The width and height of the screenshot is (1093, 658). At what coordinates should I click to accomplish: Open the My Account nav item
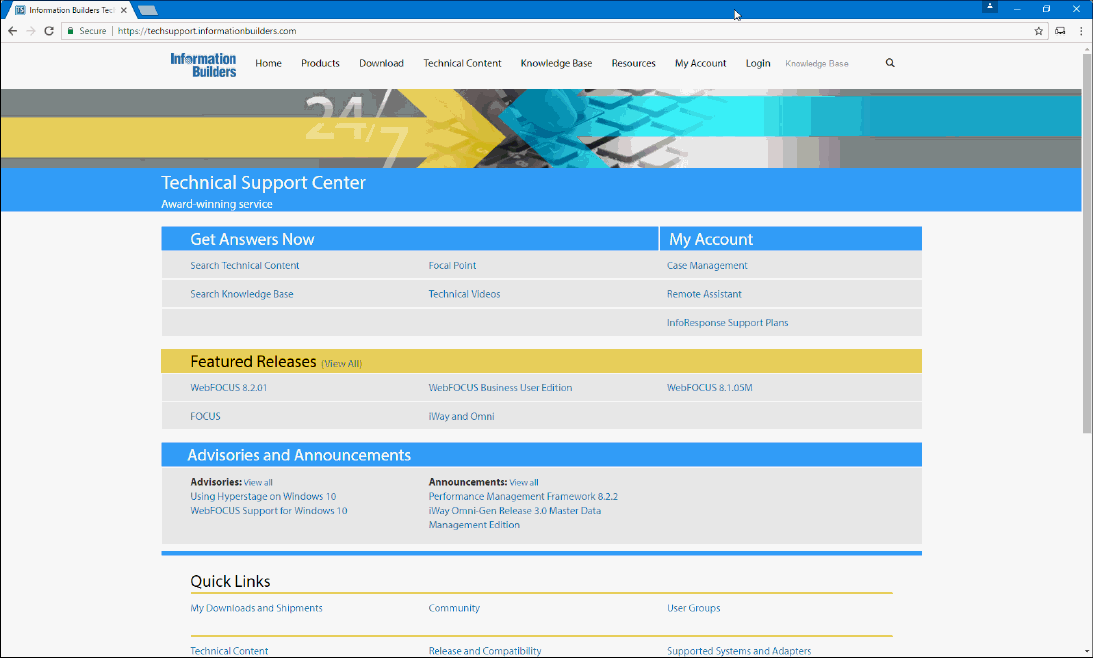point(701,63)
